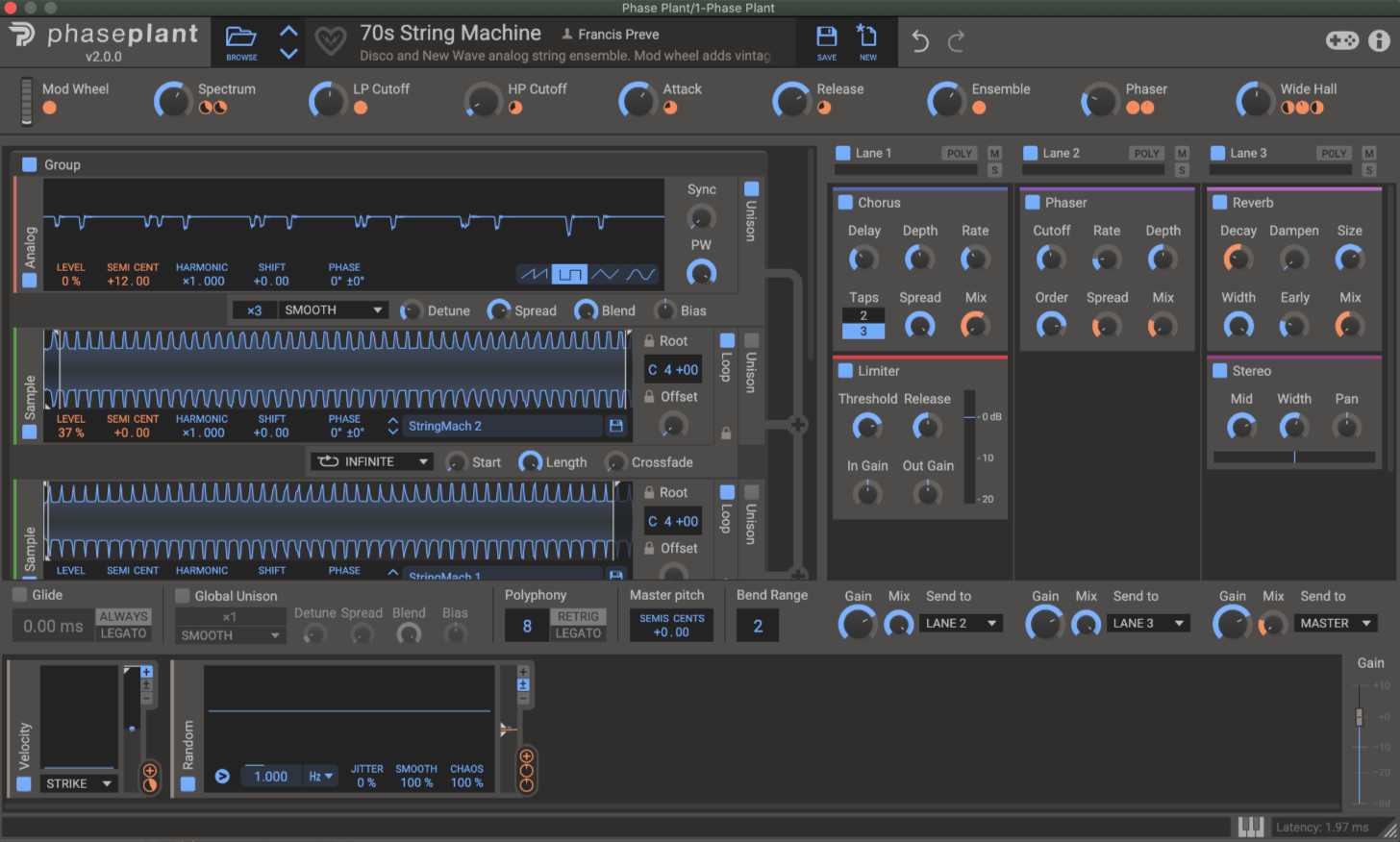Toggle Lane 1 POLY mode
The image size is (1400, 842).
[960, 154]
